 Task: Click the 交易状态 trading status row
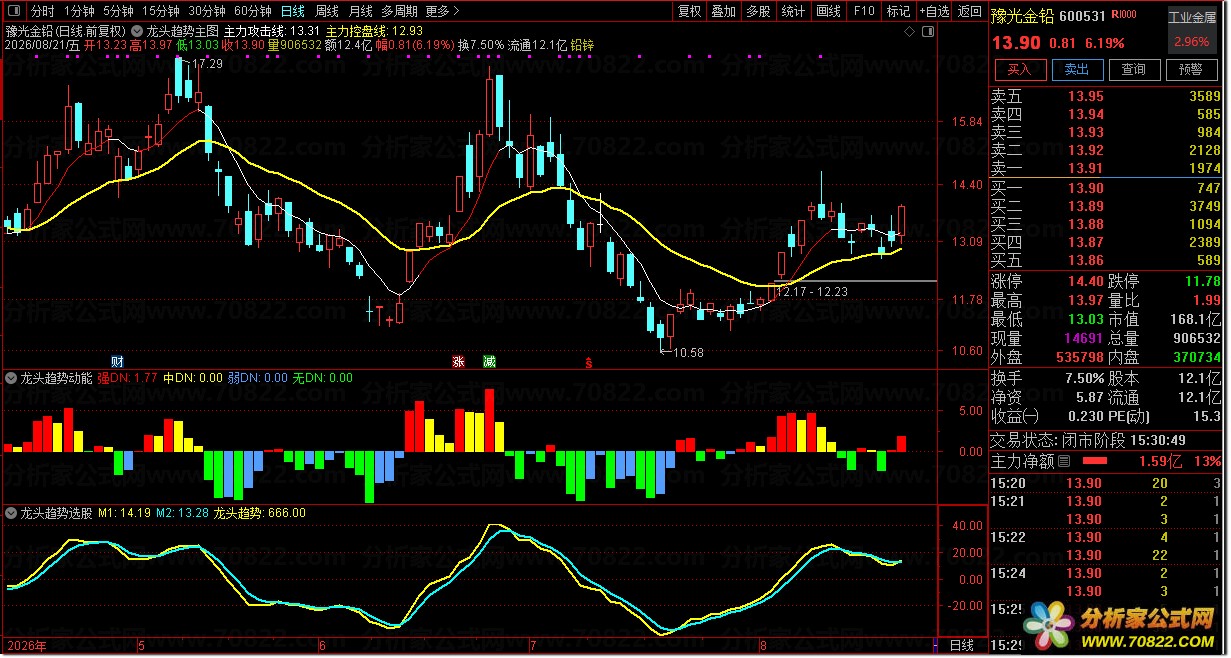[1107, 440]
